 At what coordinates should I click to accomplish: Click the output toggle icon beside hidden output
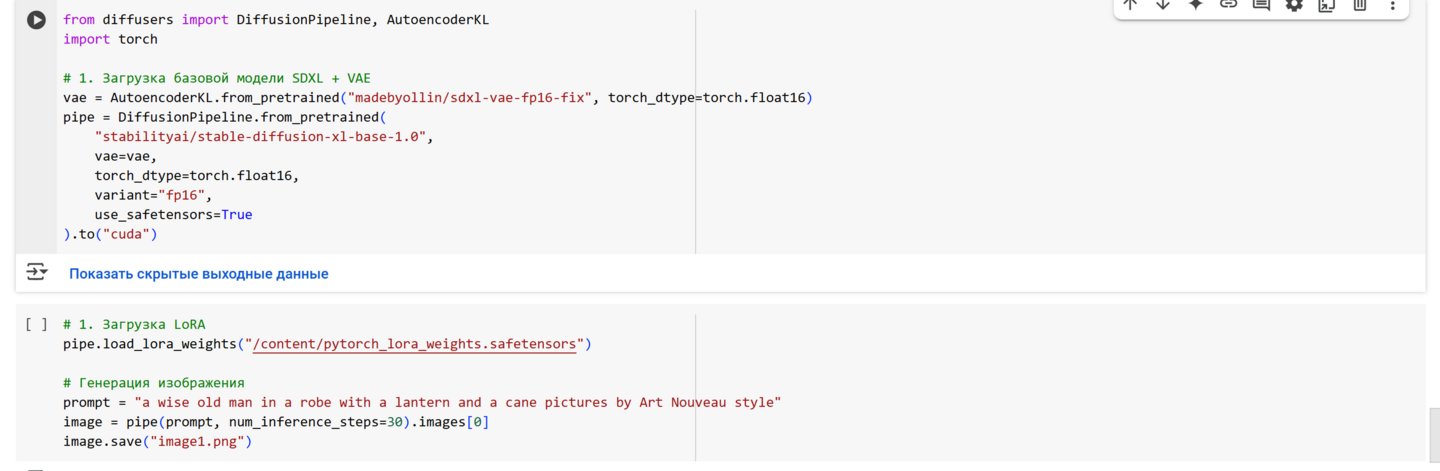click(x=36, y=272)
